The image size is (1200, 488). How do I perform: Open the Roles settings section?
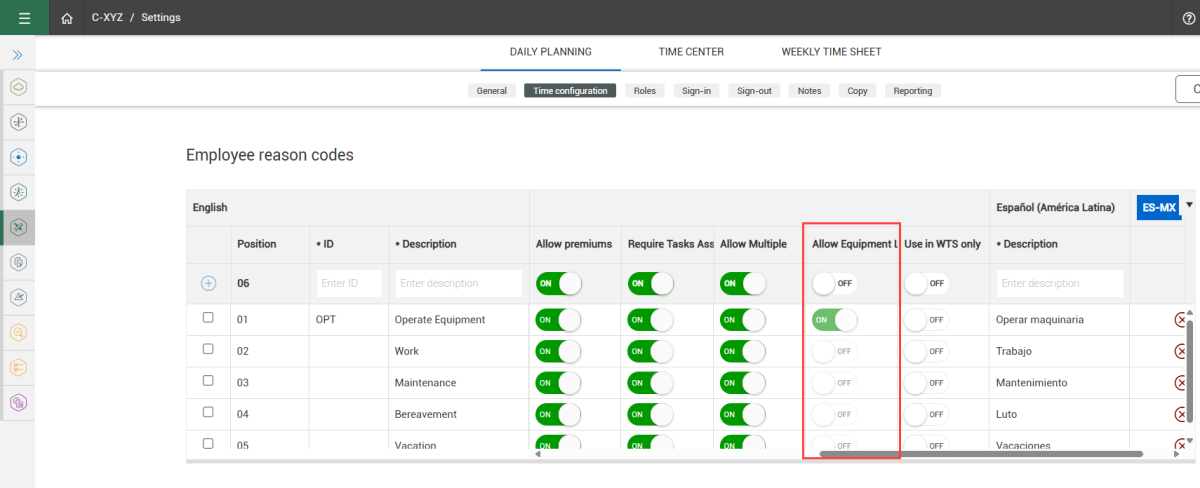coord(645,91)
